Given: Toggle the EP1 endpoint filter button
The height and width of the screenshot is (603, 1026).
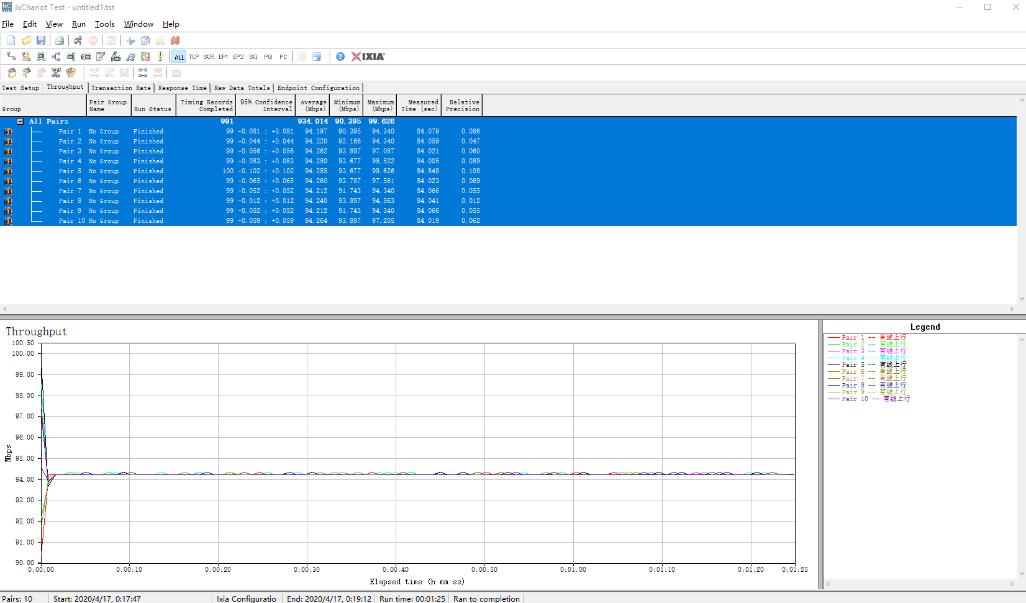Looking at the screenshot, I should click(223, 57).
